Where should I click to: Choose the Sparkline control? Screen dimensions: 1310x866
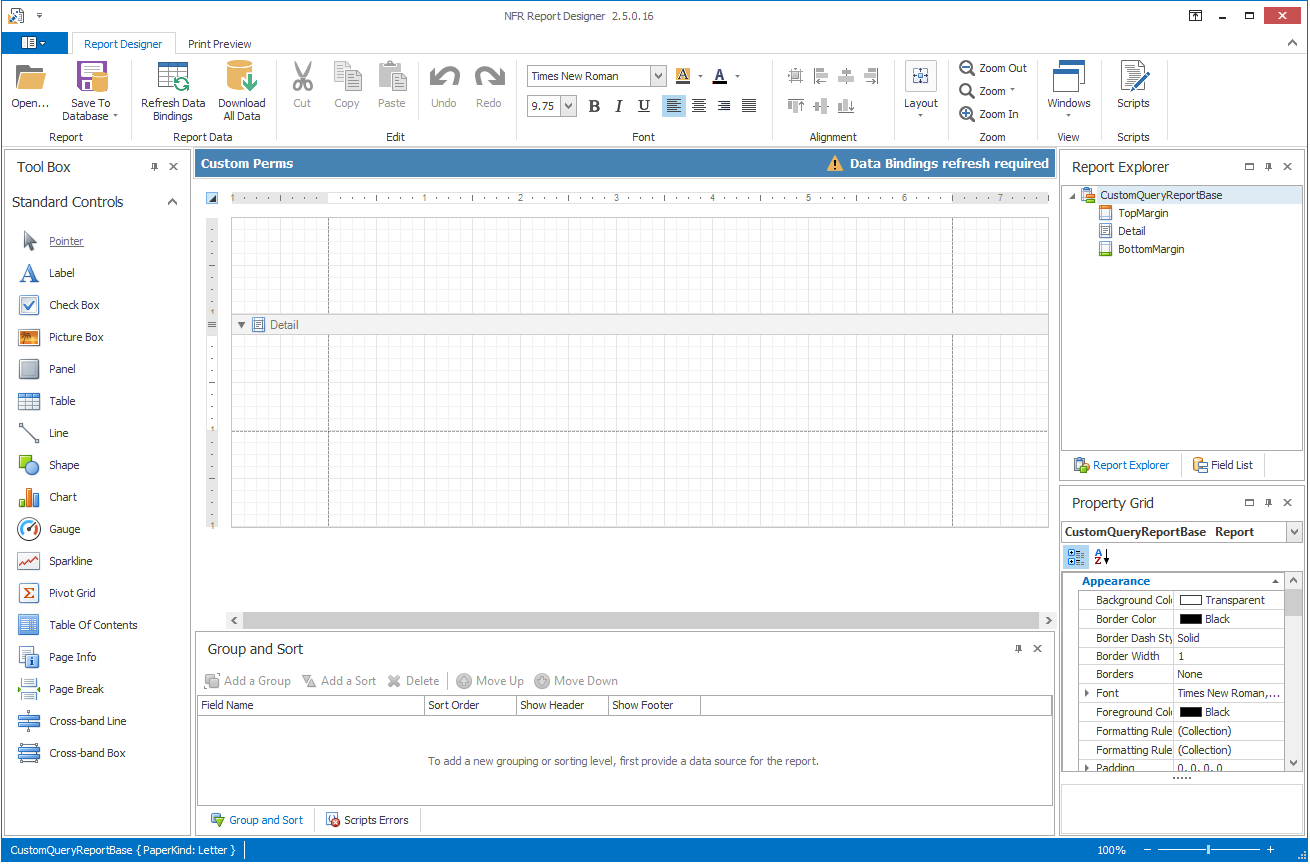point(70,561)
